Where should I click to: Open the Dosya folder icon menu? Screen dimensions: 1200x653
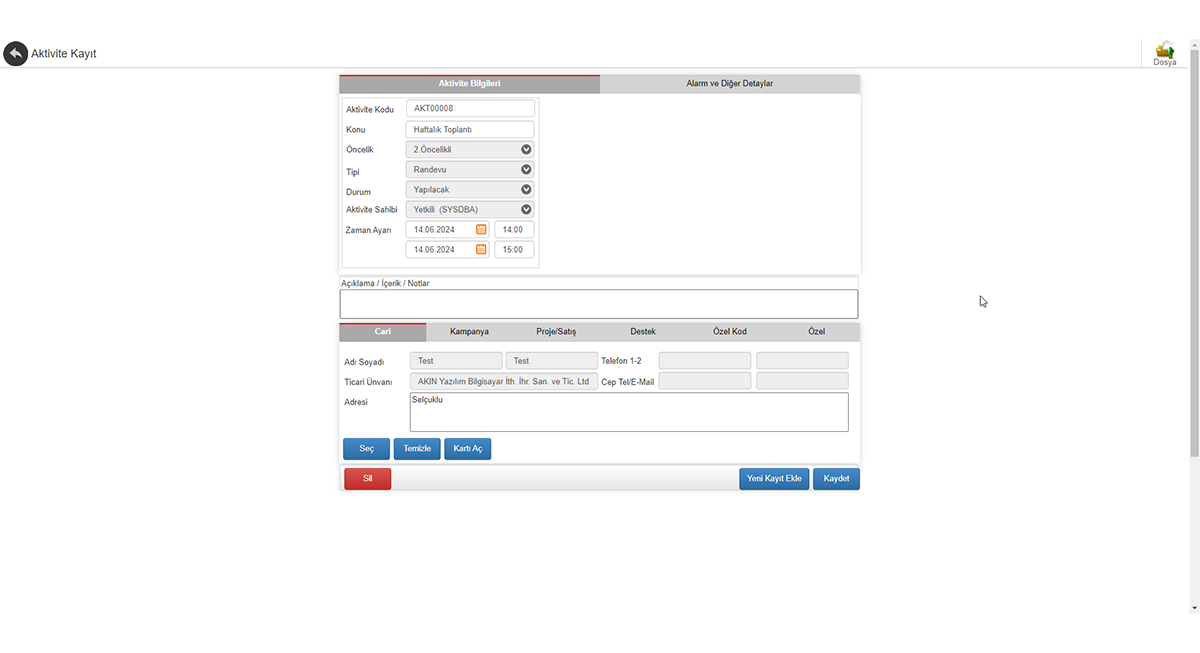pos(1164,53)
